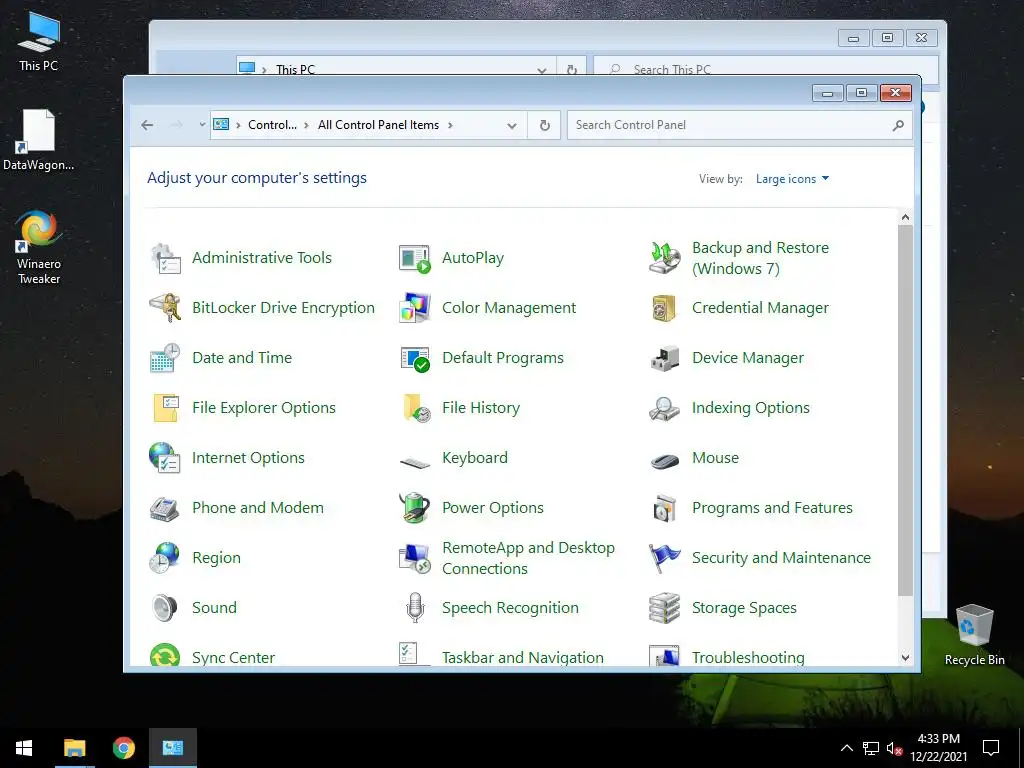Screen dimensions: 1024x768
Task: Open the Administrative Tools icon
Action: coord(165,258)
